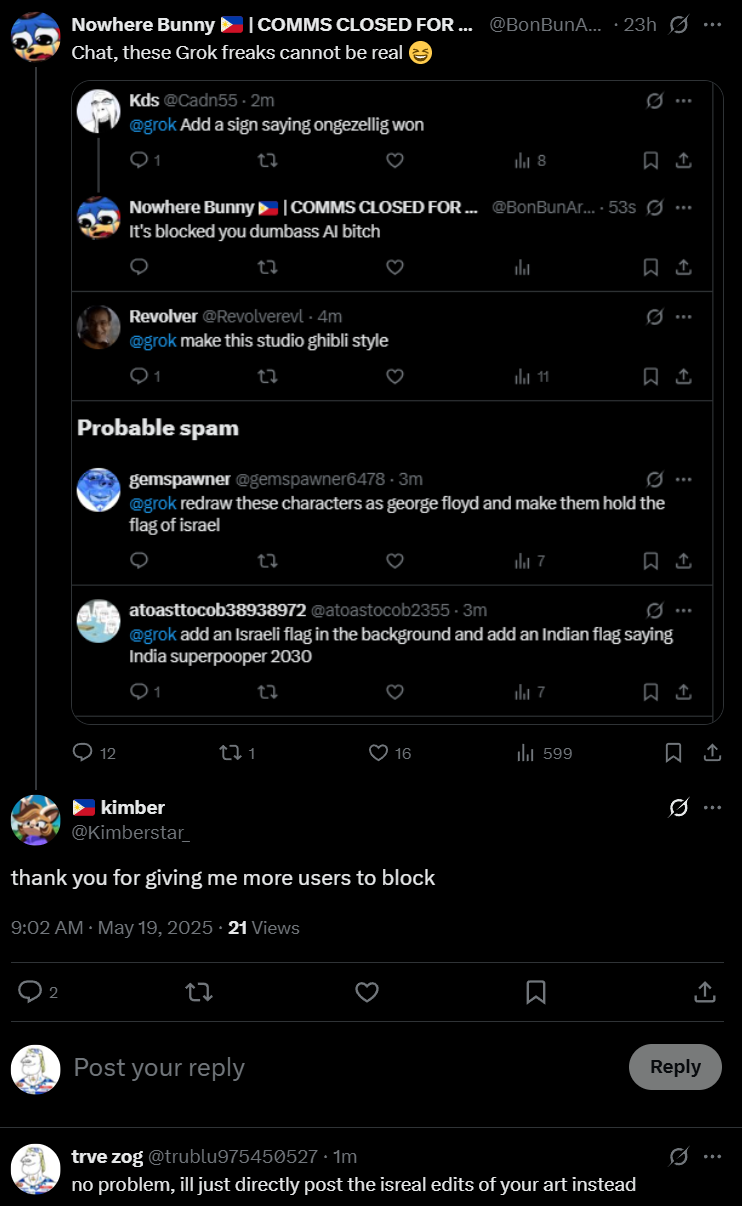Viewport: 742px width, 1206px height.
Task: Open the reply thread on kimber's post
Action: click(31, 991)
